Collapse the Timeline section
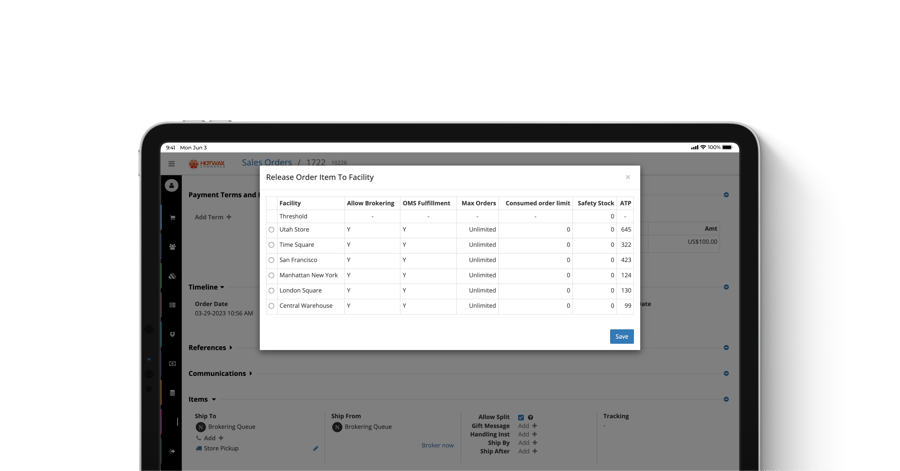The height and width of the screenshot is (471, 900). click(207, 287)
